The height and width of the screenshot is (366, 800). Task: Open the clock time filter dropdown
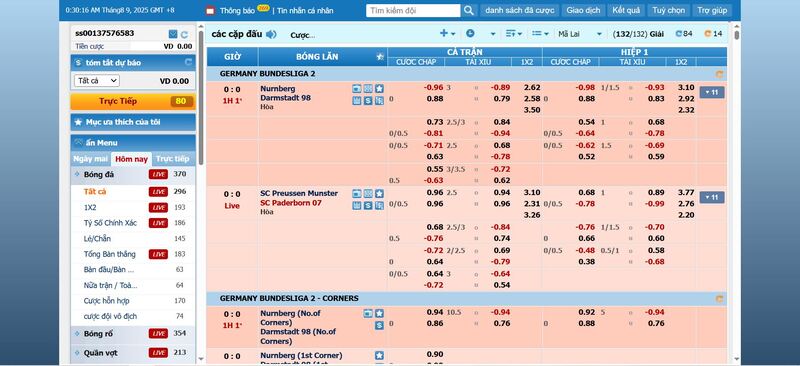pos(480,34)
